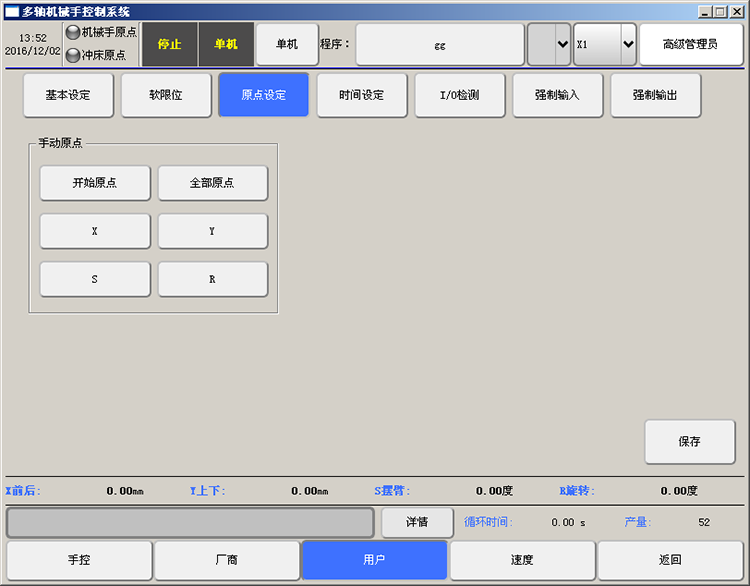Click the X axis origin button
The width and height of the screenshot is (750, 586).
[x=95, y=231]
